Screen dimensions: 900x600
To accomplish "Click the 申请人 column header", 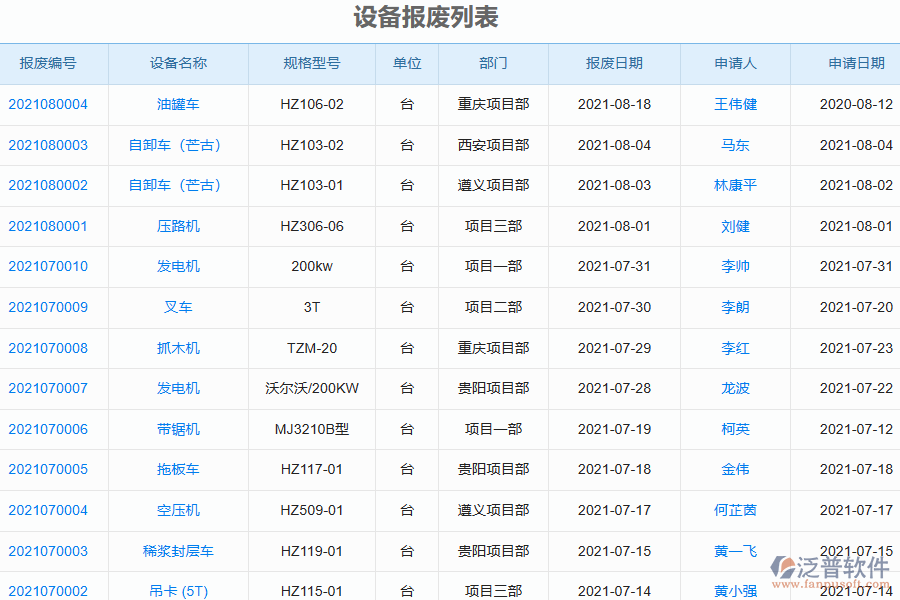I will click(x=735, y=63).
